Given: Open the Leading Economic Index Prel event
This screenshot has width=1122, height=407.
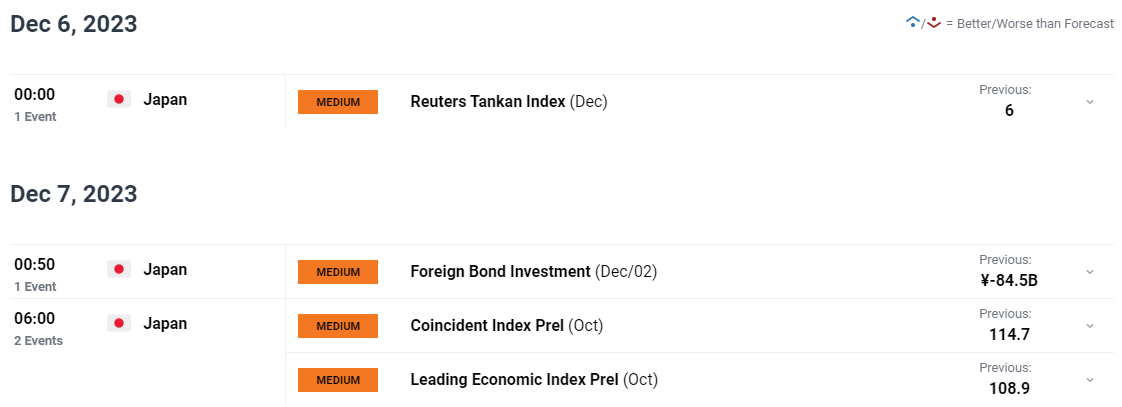Looking at the screenshot, I should (x=515, y=380).
